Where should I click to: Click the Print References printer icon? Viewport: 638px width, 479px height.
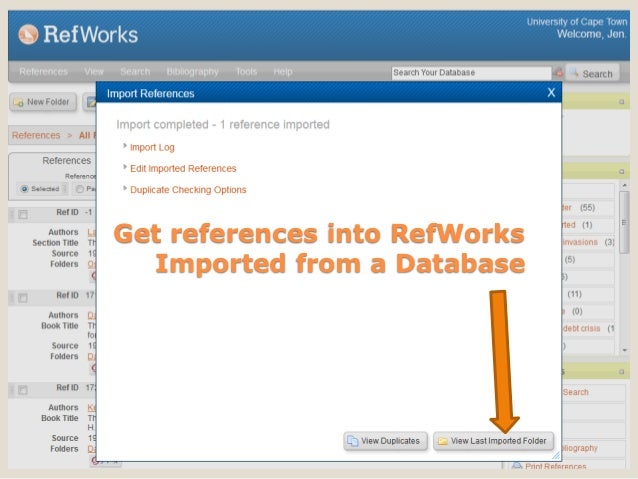pos(517,466)
